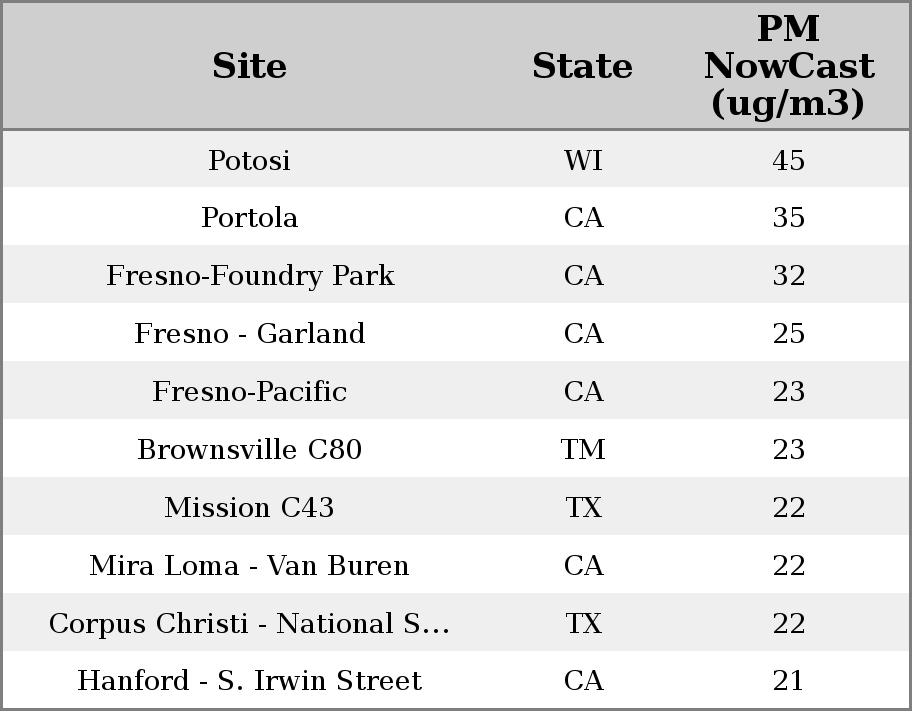Select the TX state cell for Mission C43
This screenshot has height=711, width=912.
583,508
